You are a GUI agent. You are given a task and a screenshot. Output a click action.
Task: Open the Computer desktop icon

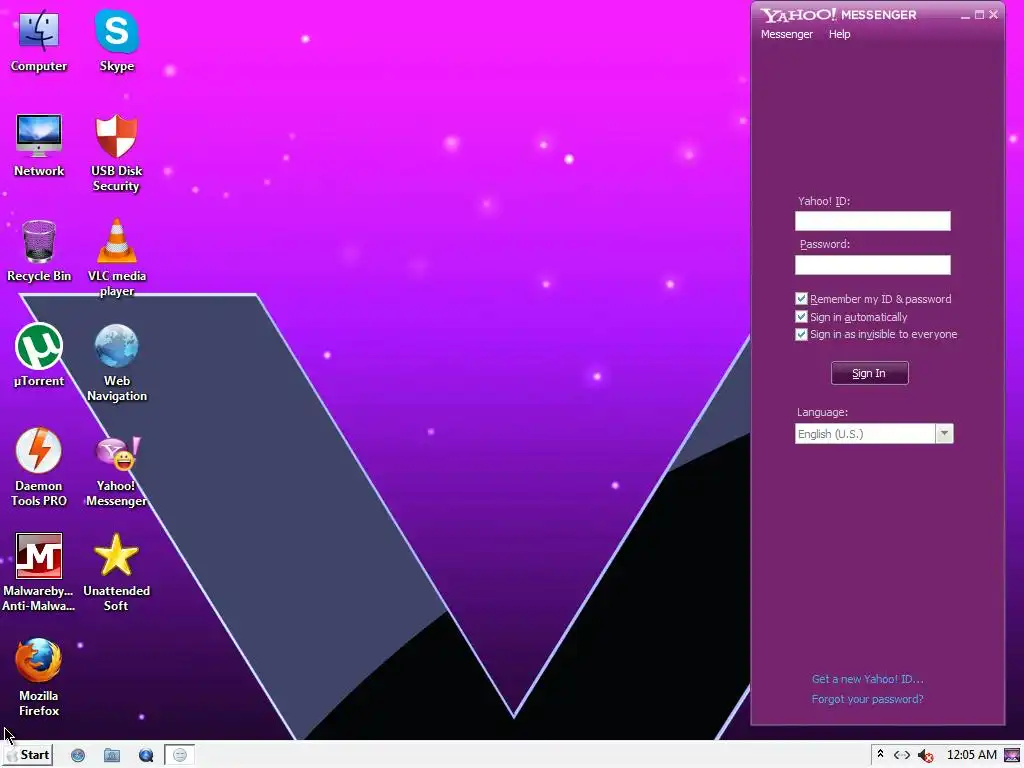point(39,40)
